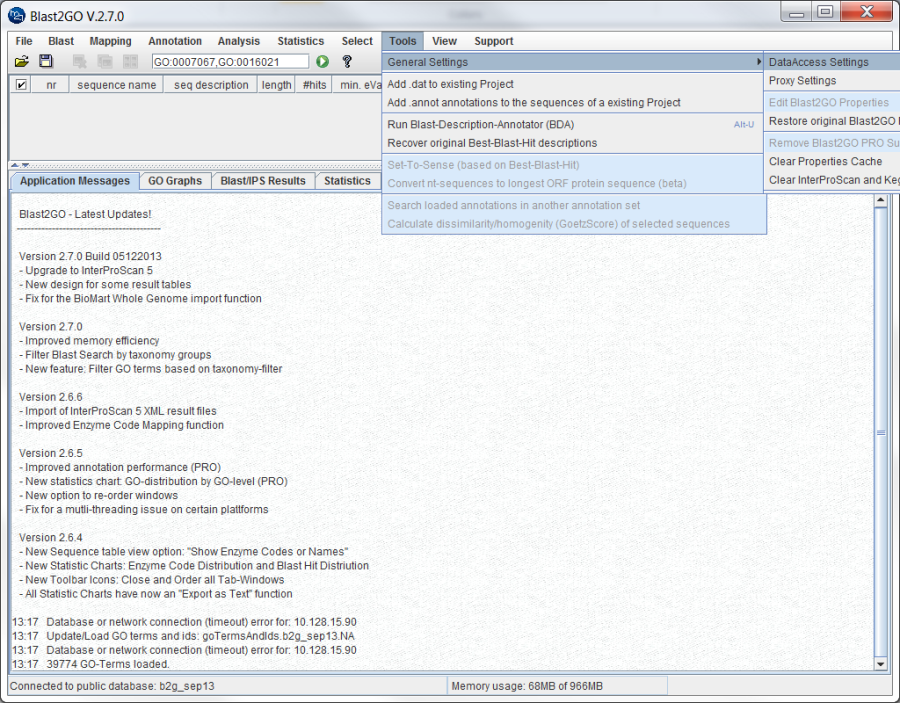Sort by min. eVal column header

358,85
